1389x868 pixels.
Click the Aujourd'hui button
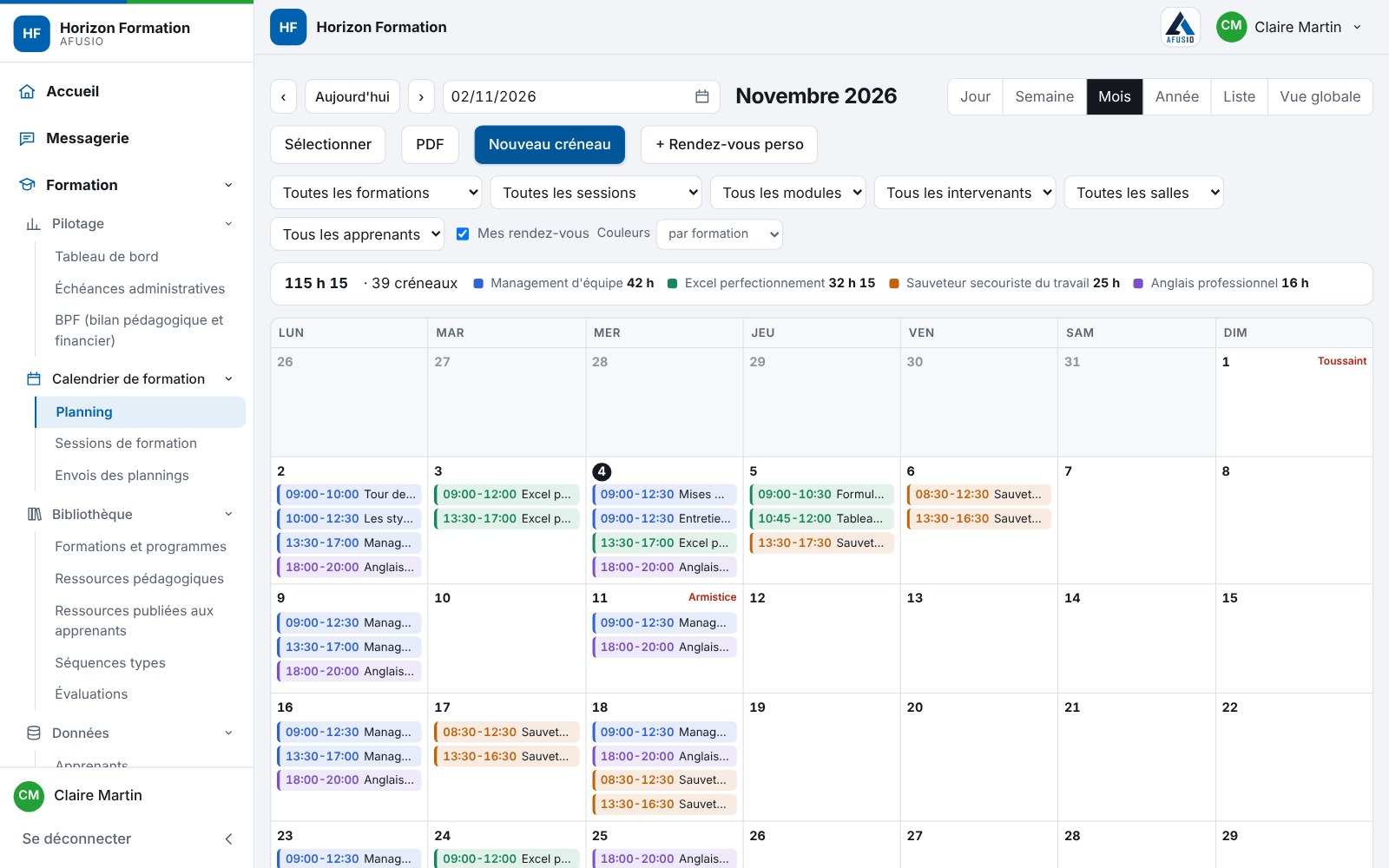(x=352, y=96)
